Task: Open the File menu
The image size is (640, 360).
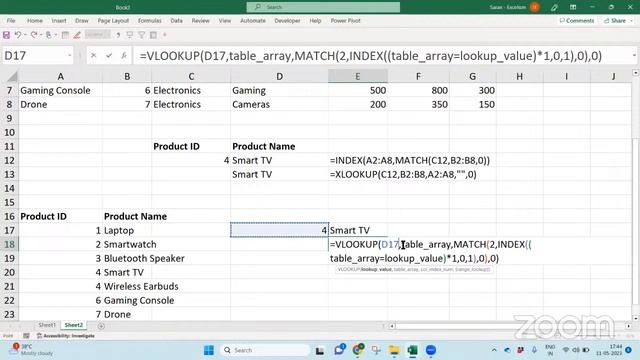Action: (11, 21)
